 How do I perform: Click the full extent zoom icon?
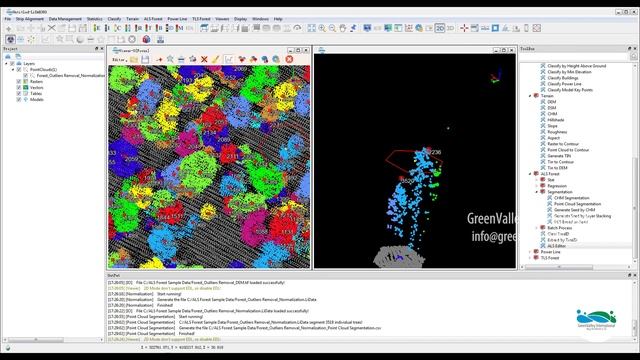[311, 28]
